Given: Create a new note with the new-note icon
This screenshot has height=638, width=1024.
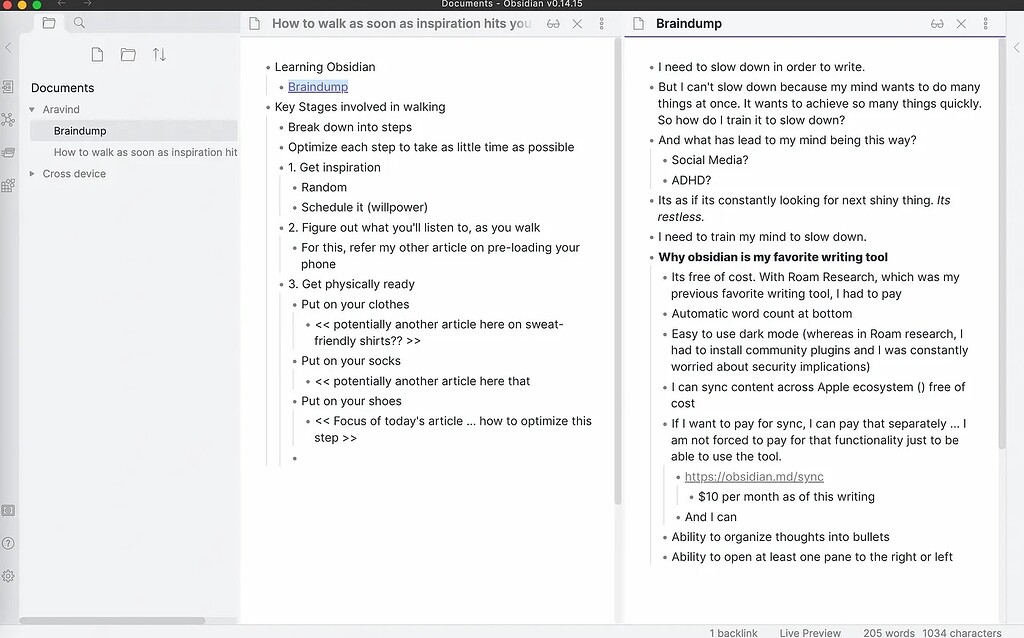Looking at the screenshot, I should (x=97, y=54).
